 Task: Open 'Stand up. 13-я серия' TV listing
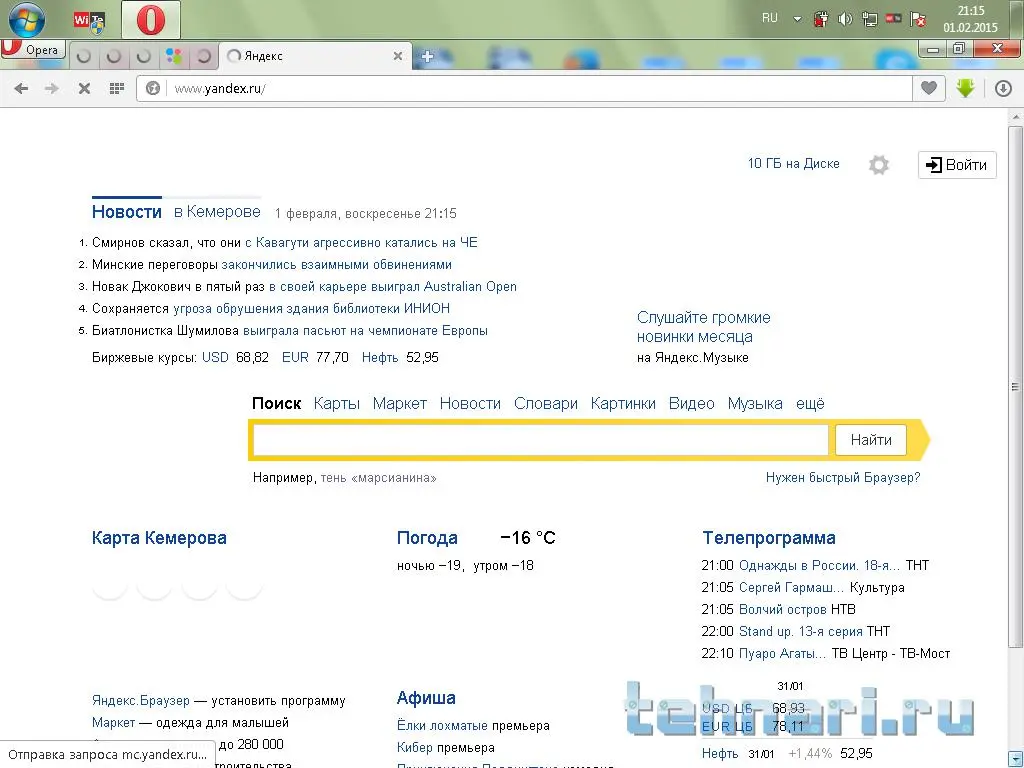click(801, 632)
